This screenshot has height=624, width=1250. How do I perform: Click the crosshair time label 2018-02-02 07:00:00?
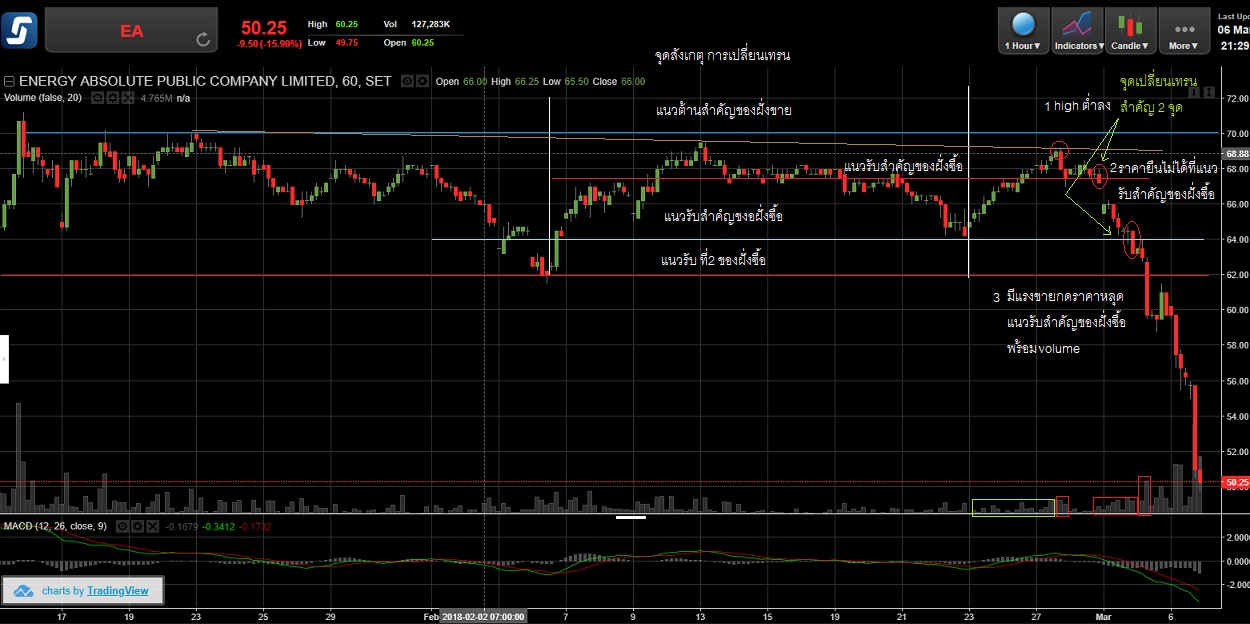point(484,617)
